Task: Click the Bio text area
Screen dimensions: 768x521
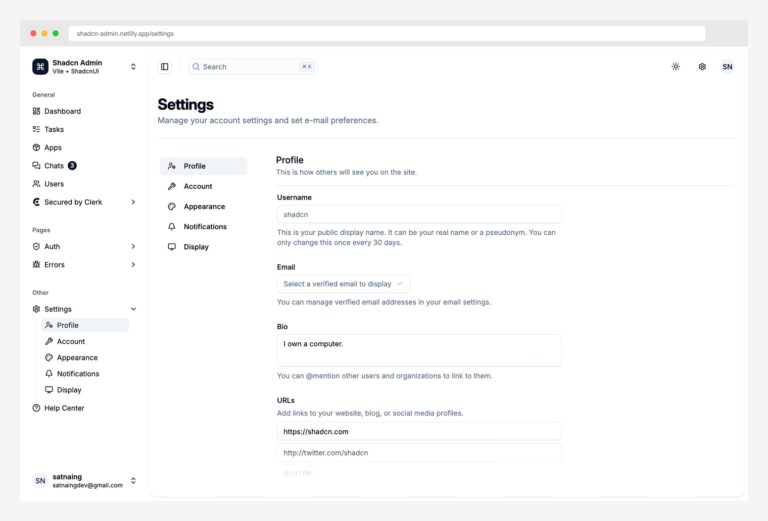Action: click(419, 351)
